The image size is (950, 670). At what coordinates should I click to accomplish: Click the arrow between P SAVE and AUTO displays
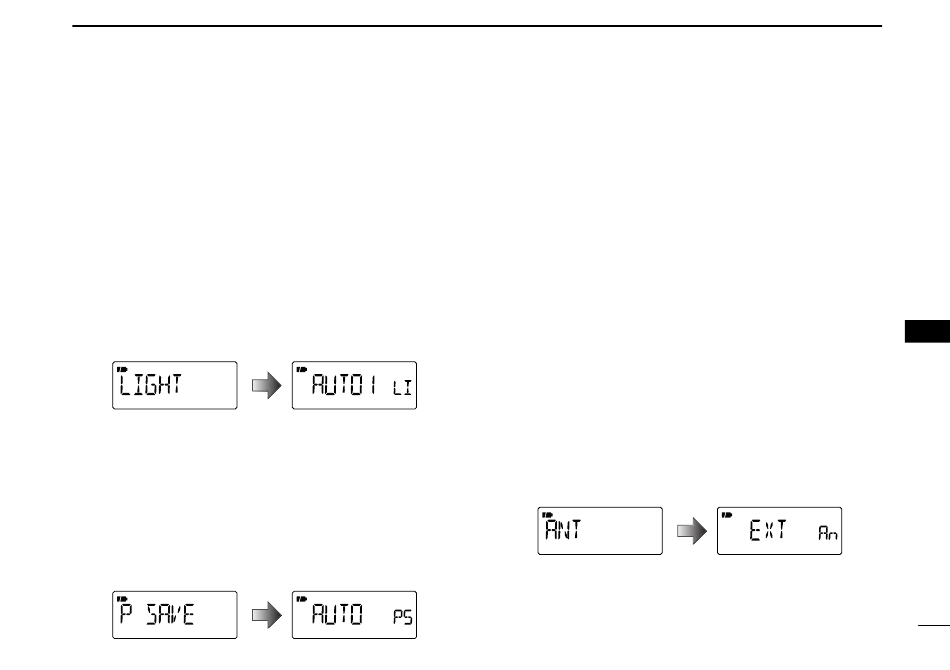tap(267, 615)
